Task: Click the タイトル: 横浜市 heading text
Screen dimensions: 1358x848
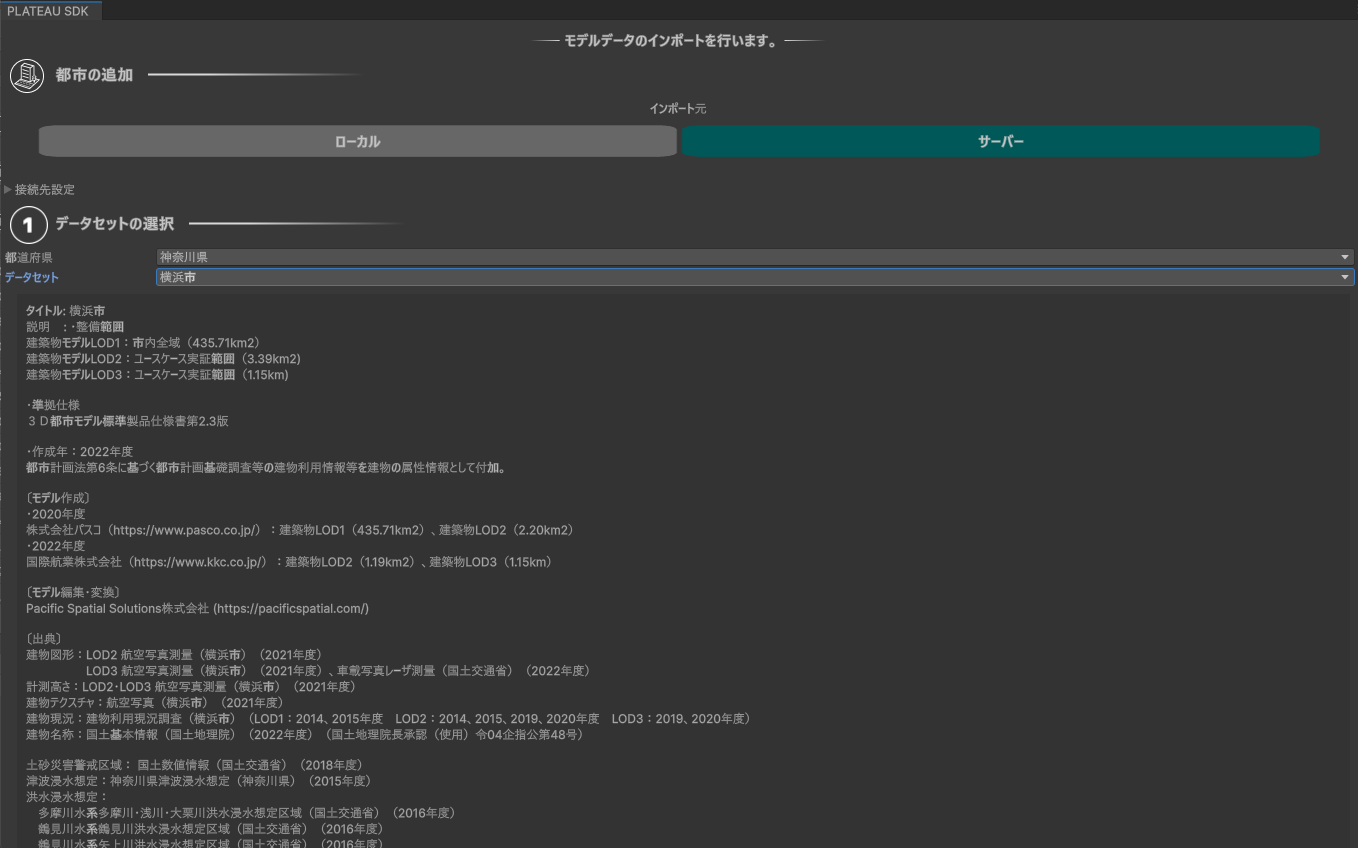Action: (62, 310)
